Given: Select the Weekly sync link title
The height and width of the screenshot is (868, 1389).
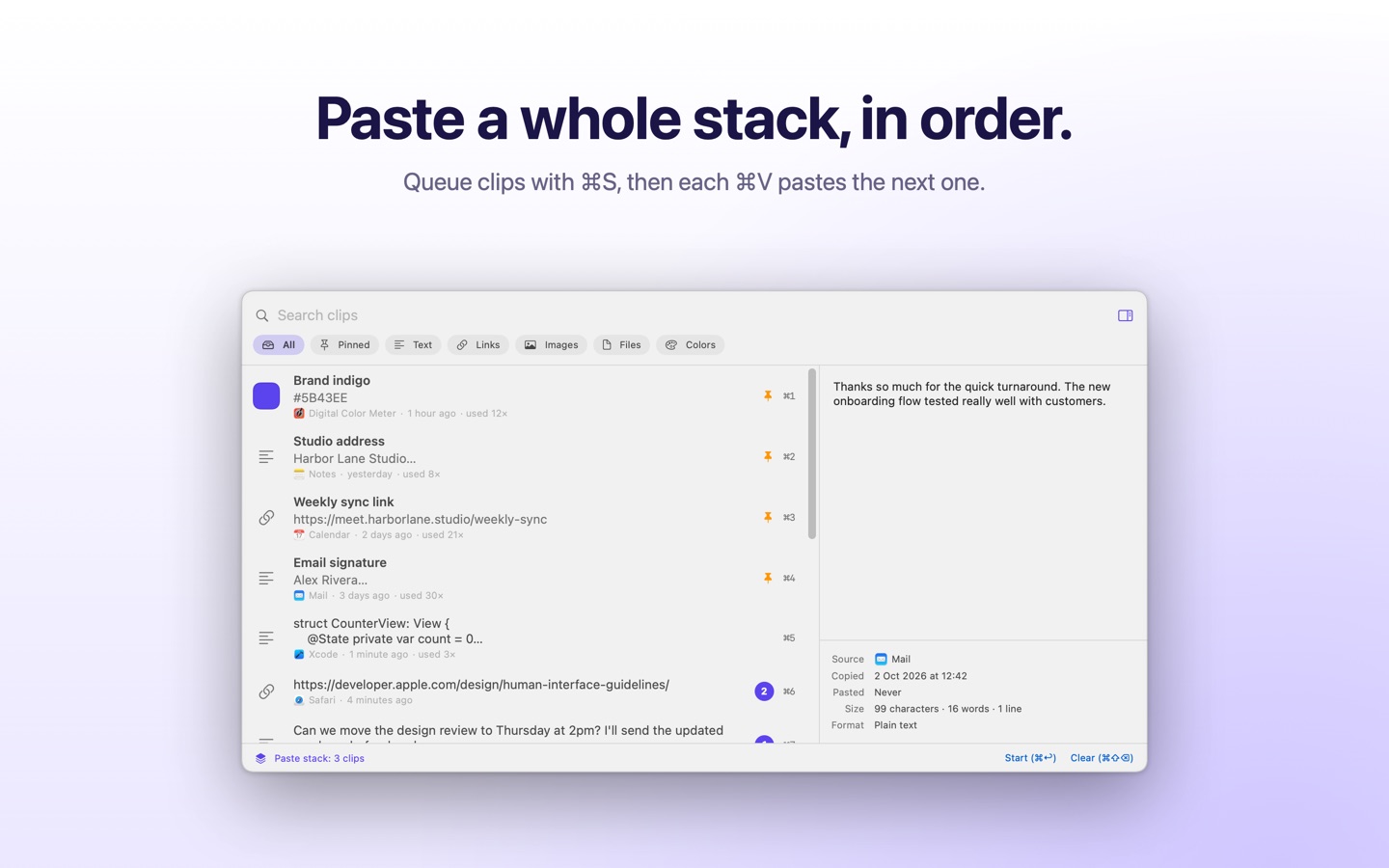Looking at the screenshot, I should [343, 502].
